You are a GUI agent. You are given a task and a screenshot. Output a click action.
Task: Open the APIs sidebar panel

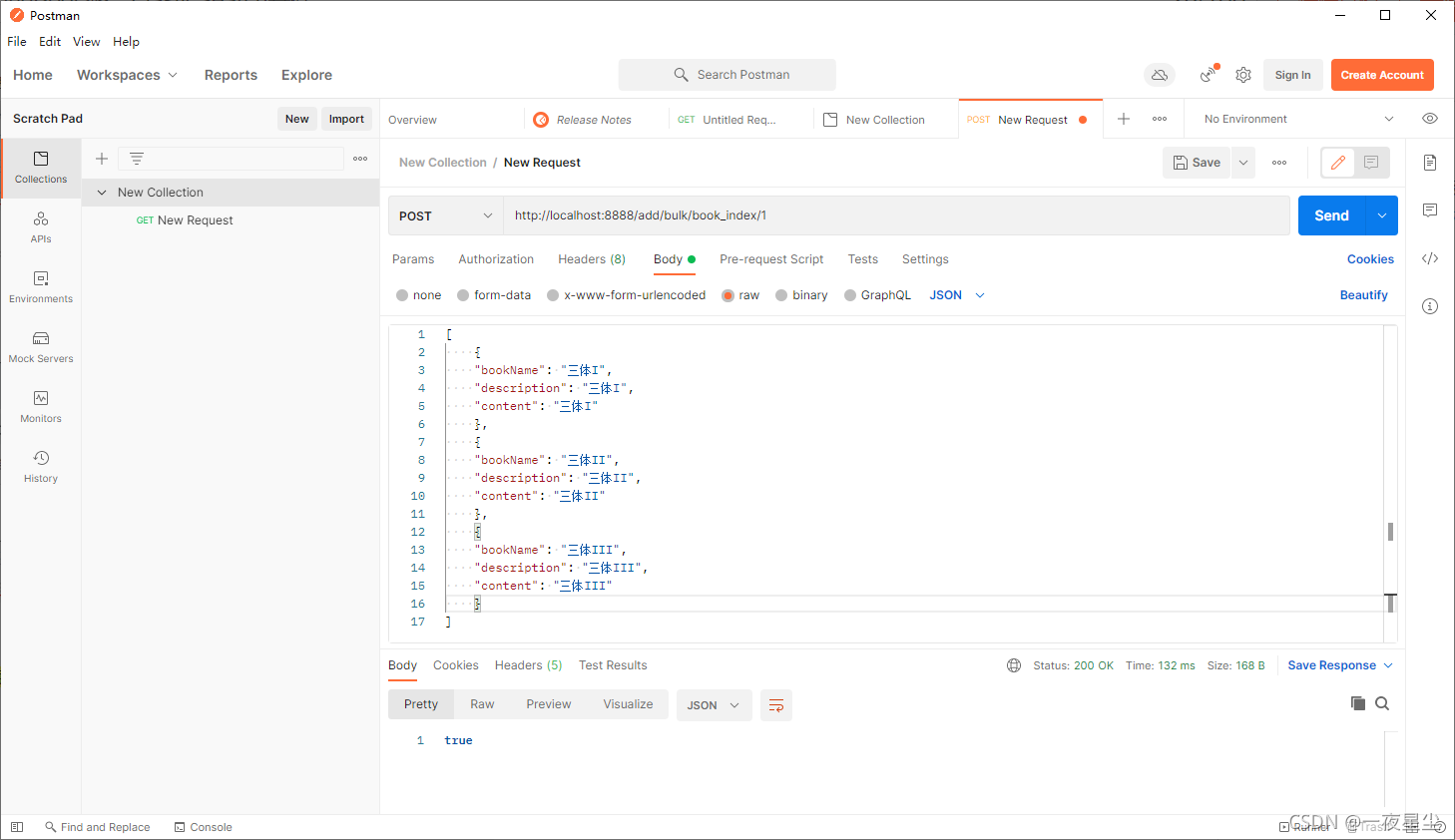pyautogui.click(x=41, y=227)
